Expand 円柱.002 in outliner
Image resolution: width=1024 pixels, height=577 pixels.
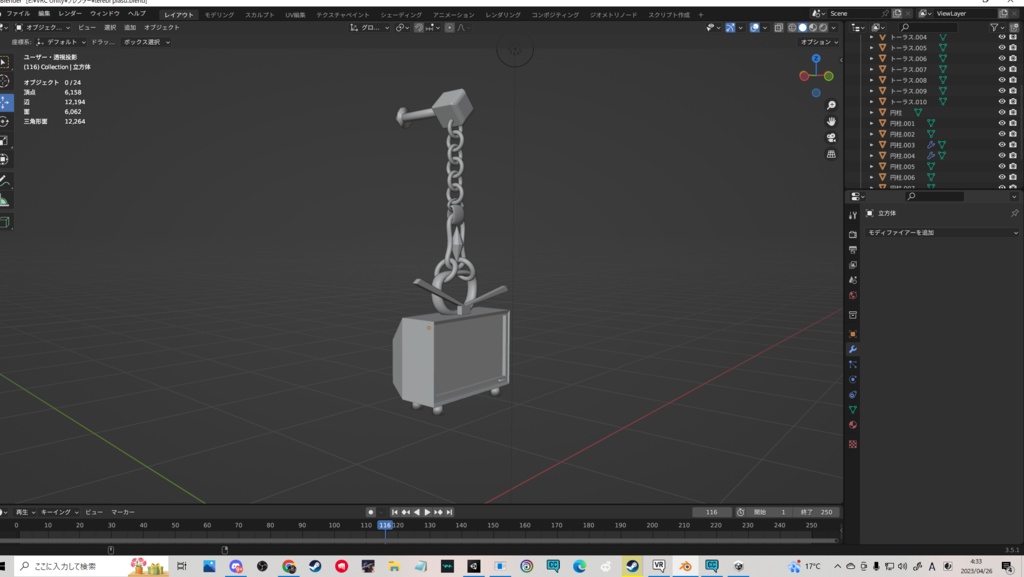pos(871,134)
